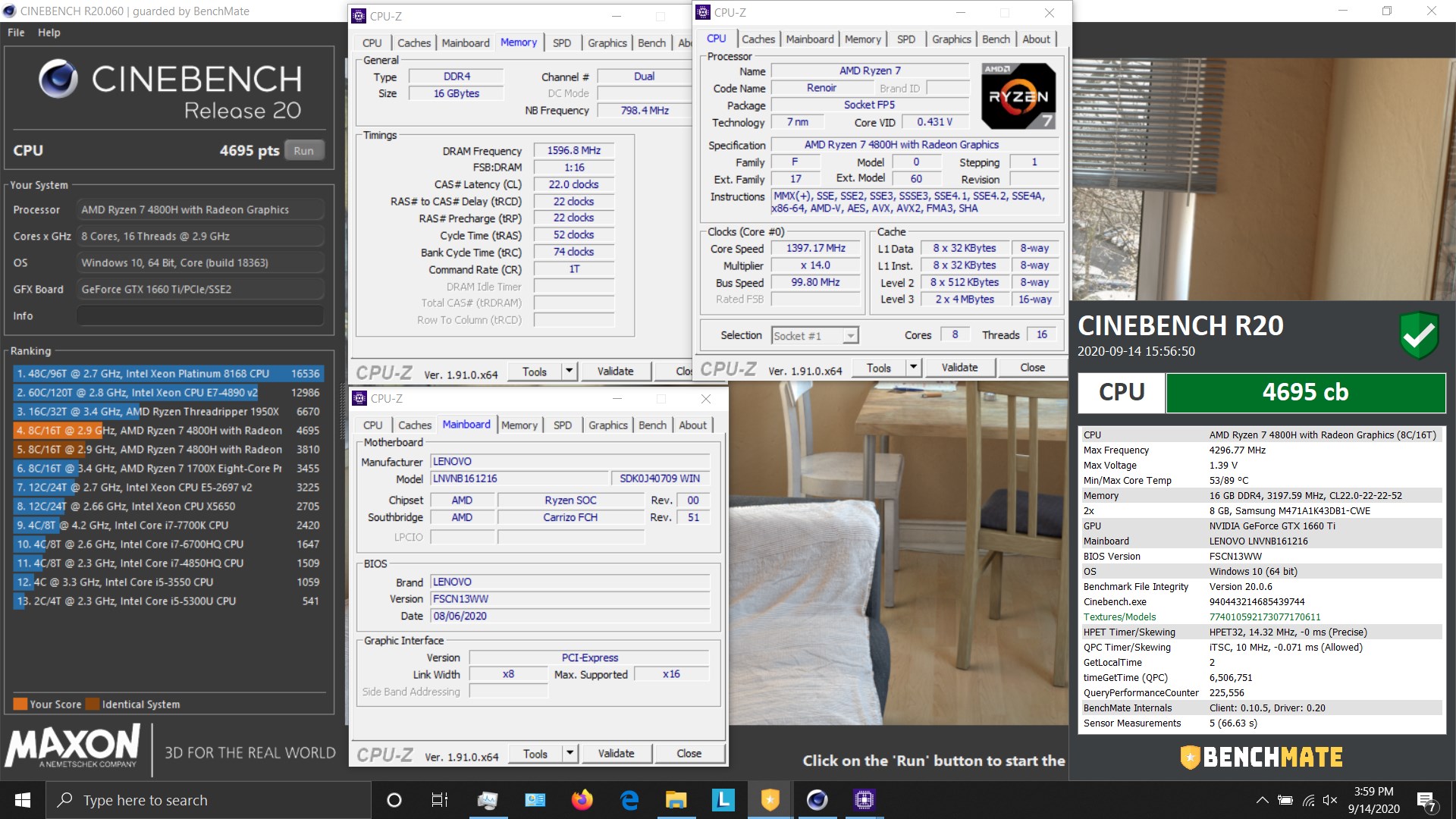
Task: Open Memory tab in Mainboard CPU-Z window
Action: click(519, 425)
